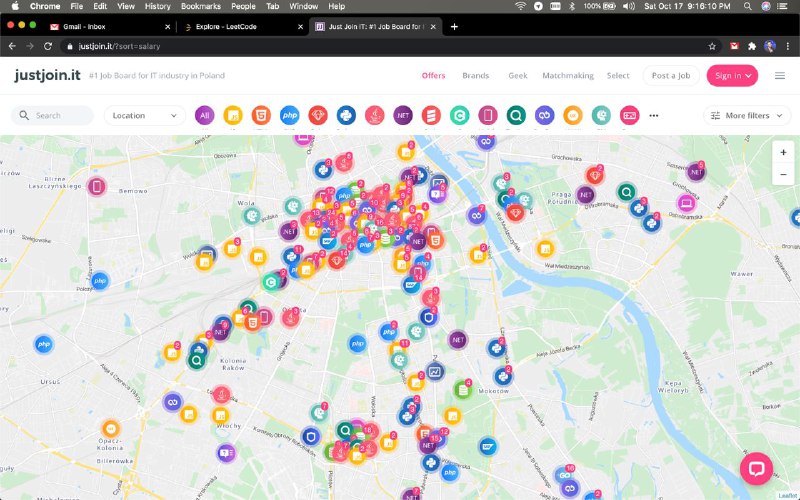Viewport: 800px width, 500px height.
Task: Open the data marker near Mokotów
Action: [463, 390]
